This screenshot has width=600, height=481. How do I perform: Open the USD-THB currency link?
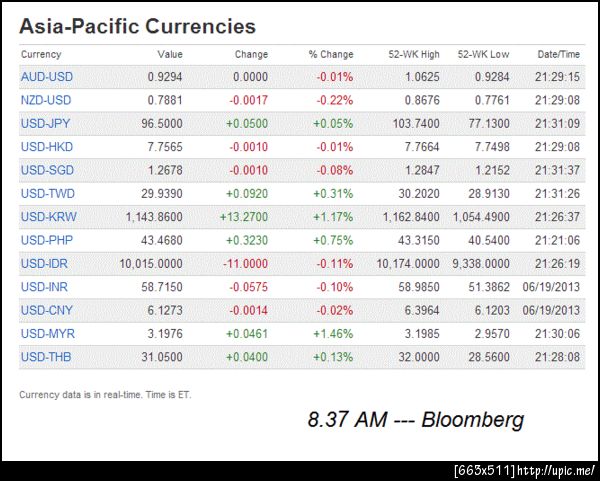tap(46, 356)
